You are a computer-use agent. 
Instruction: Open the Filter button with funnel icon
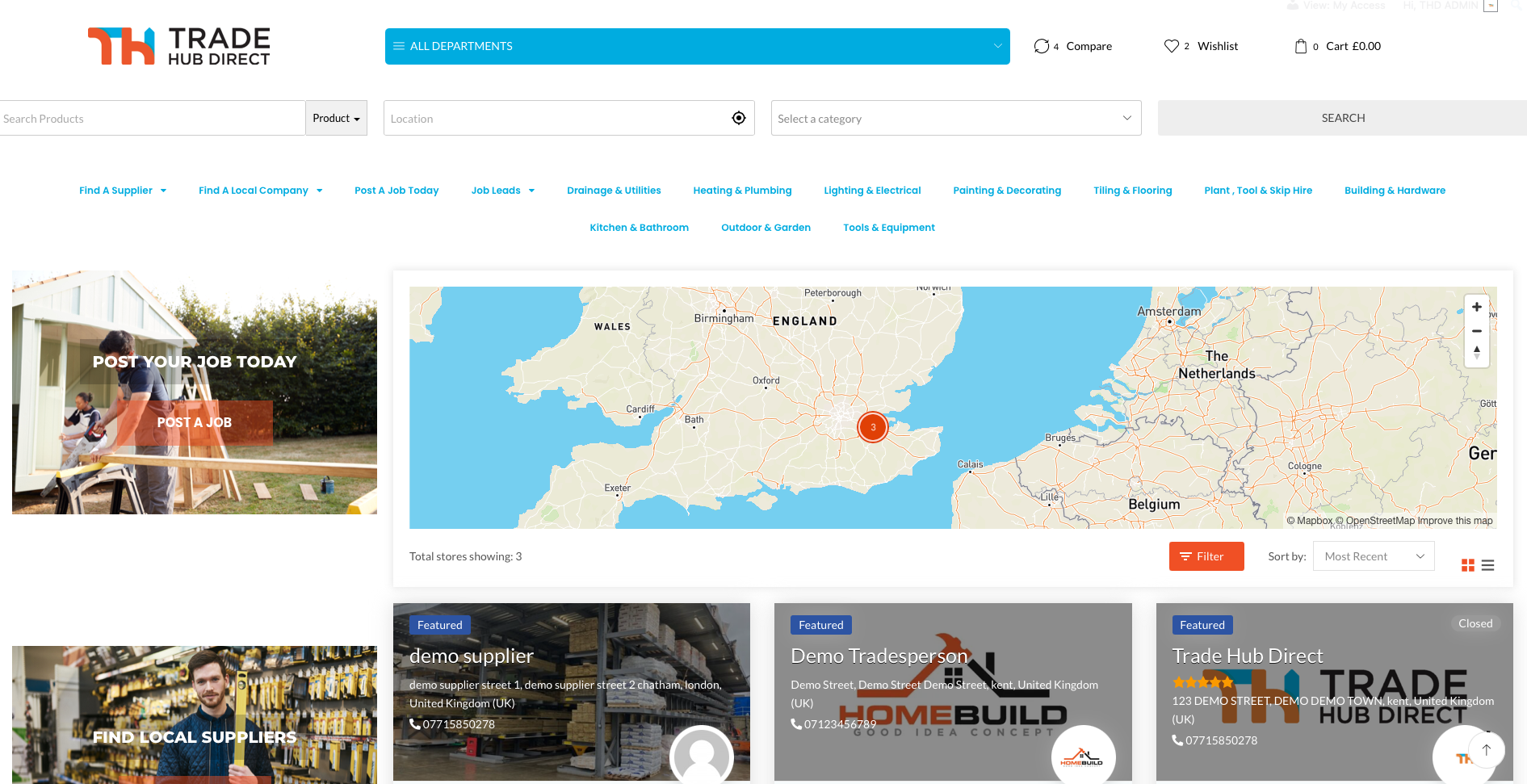[1206, 556]
